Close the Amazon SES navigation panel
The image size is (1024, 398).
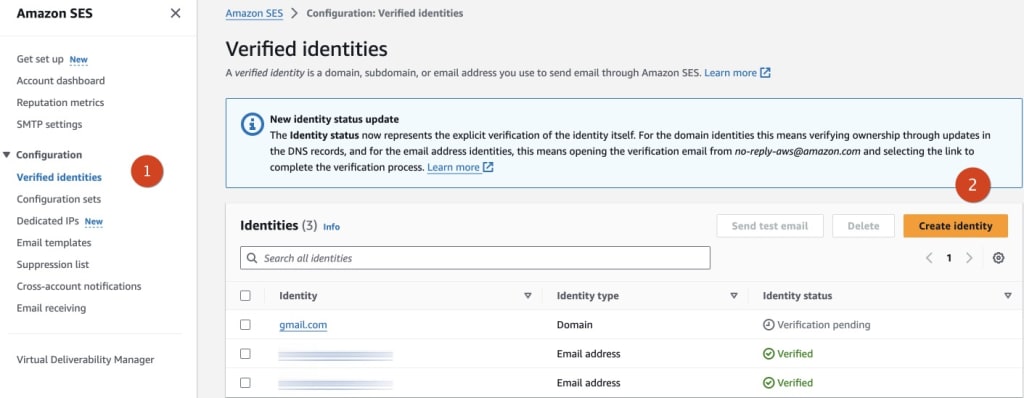(x=175, y=13)
